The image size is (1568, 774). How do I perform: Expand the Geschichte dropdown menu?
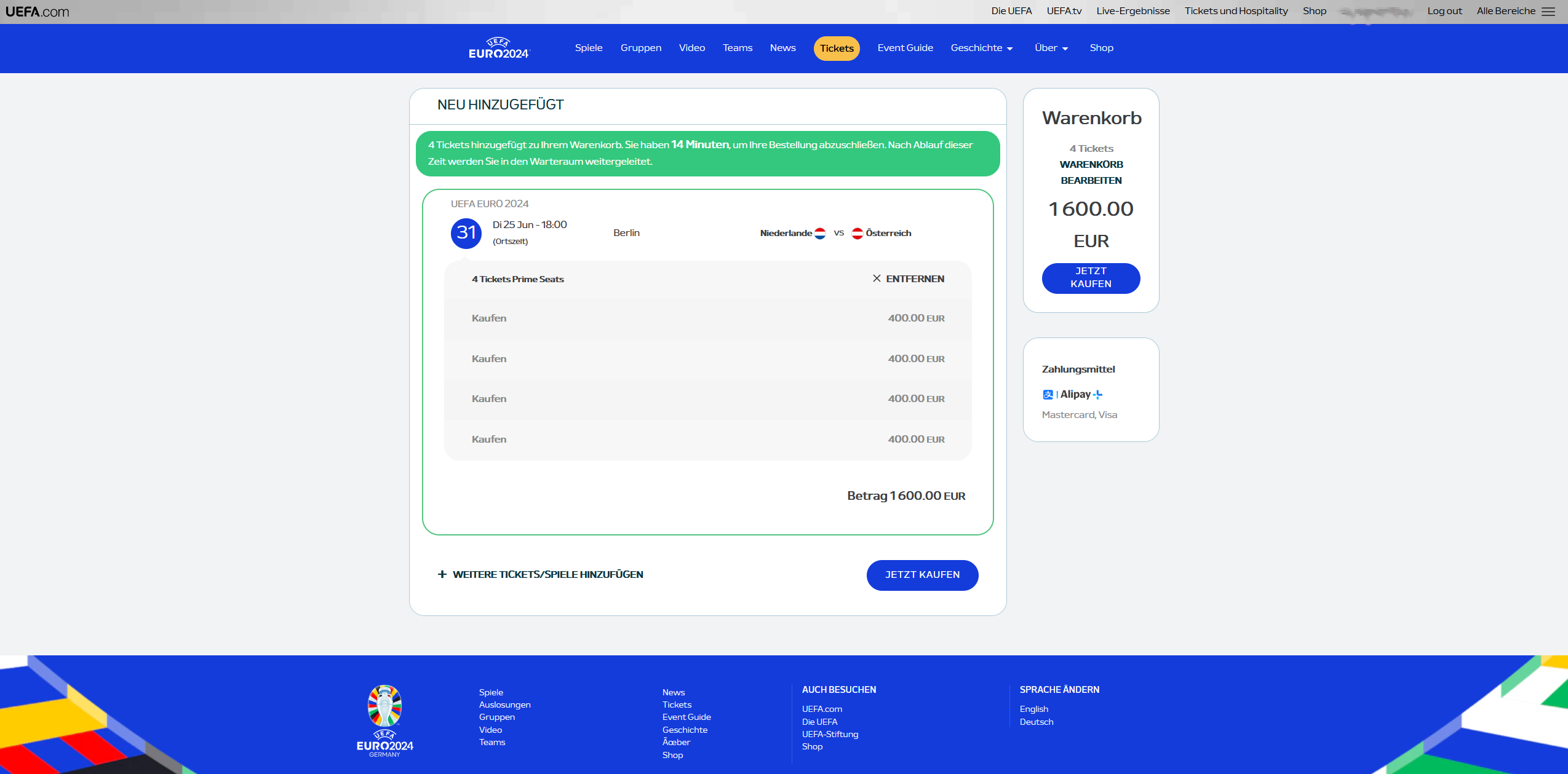click(981, 48)
